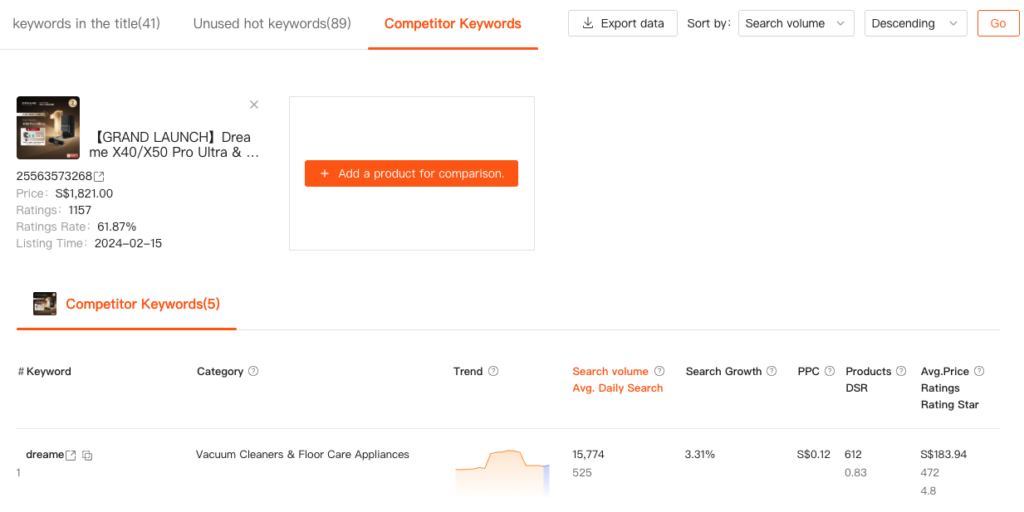Click Add a product for comparison button
The image size is (1024, 512).
(x=411, y=173)
